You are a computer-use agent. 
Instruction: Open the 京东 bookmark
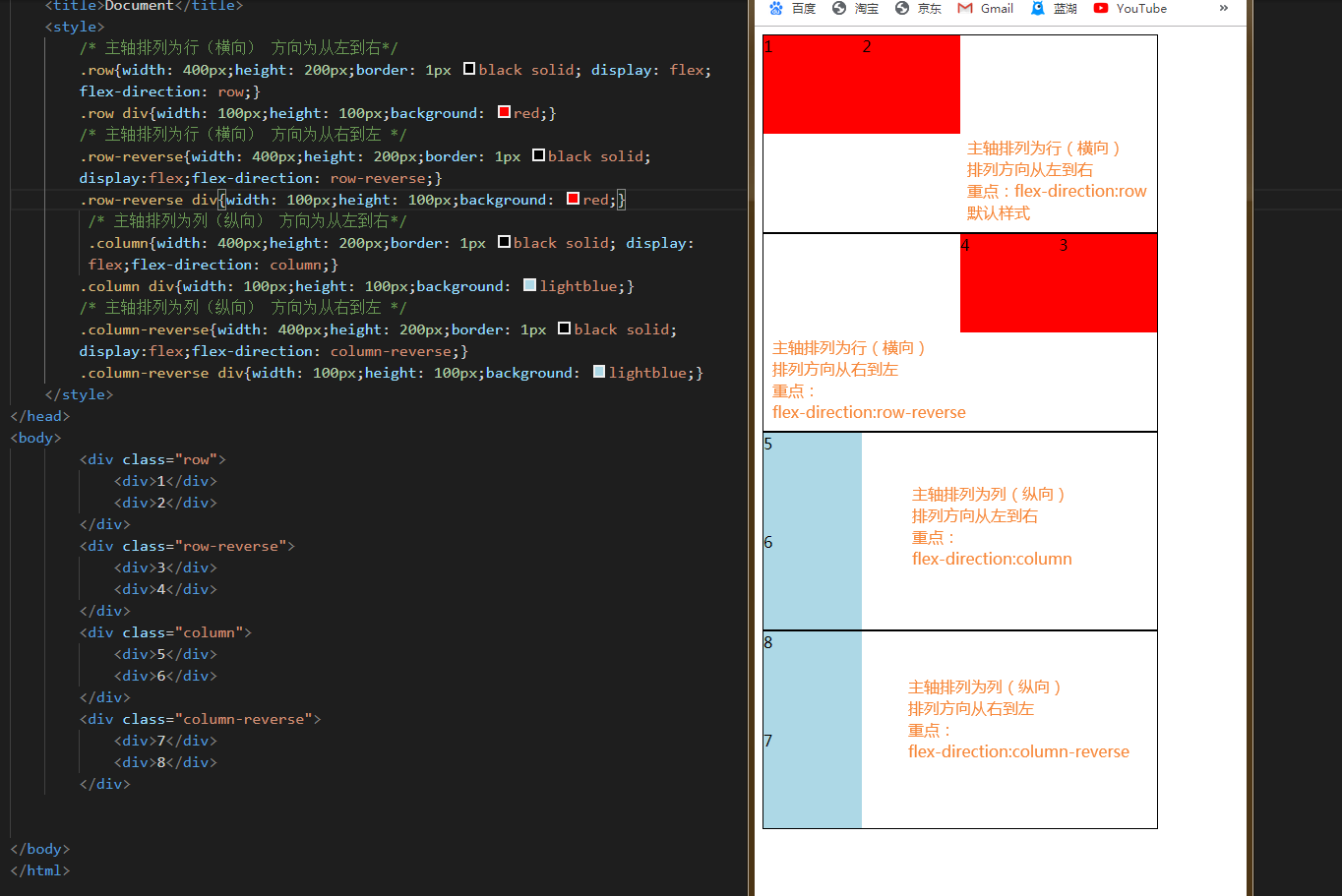[918, 8]
